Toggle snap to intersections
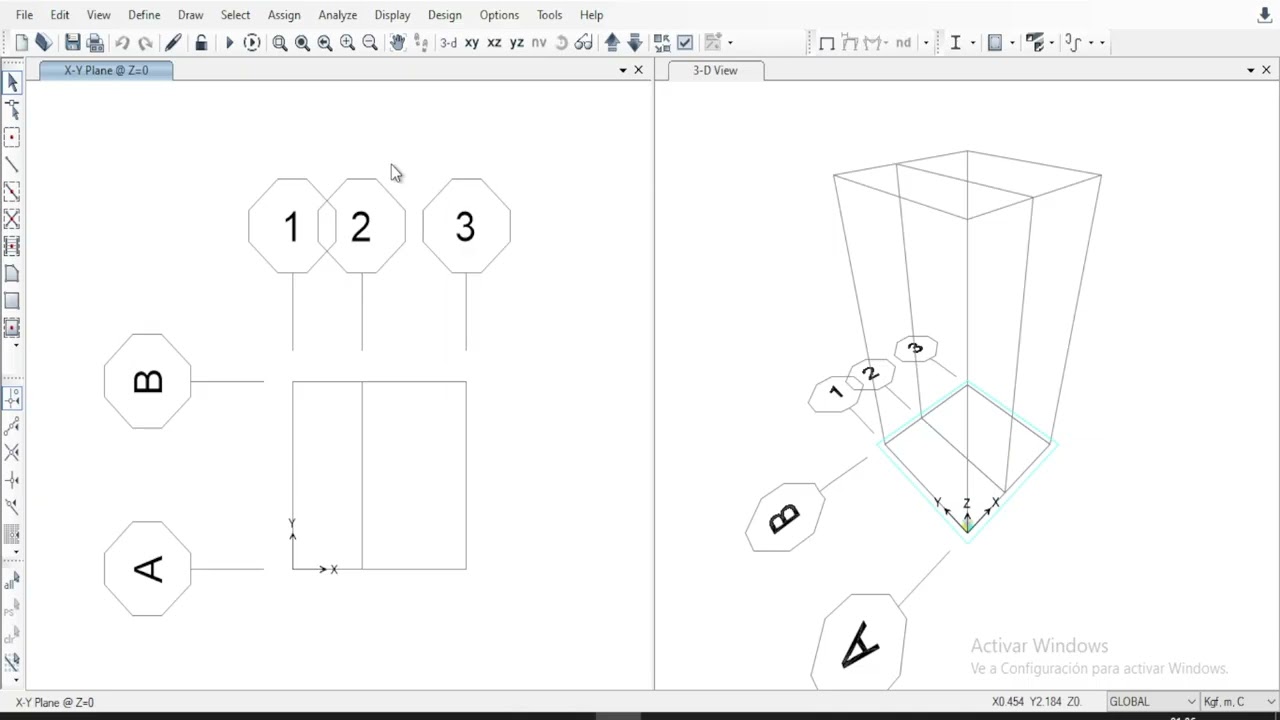The image size is (1280, 720). 12,453
